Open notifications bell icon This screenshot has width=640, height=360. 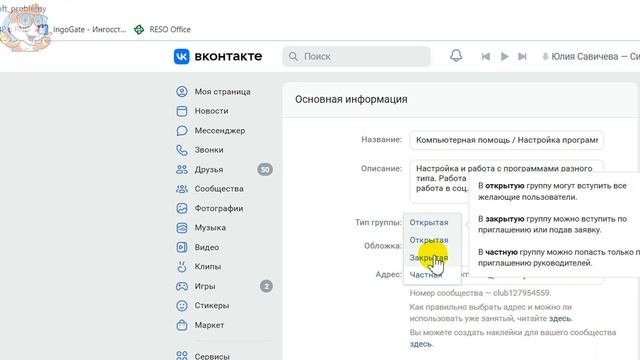pos(456,56)
